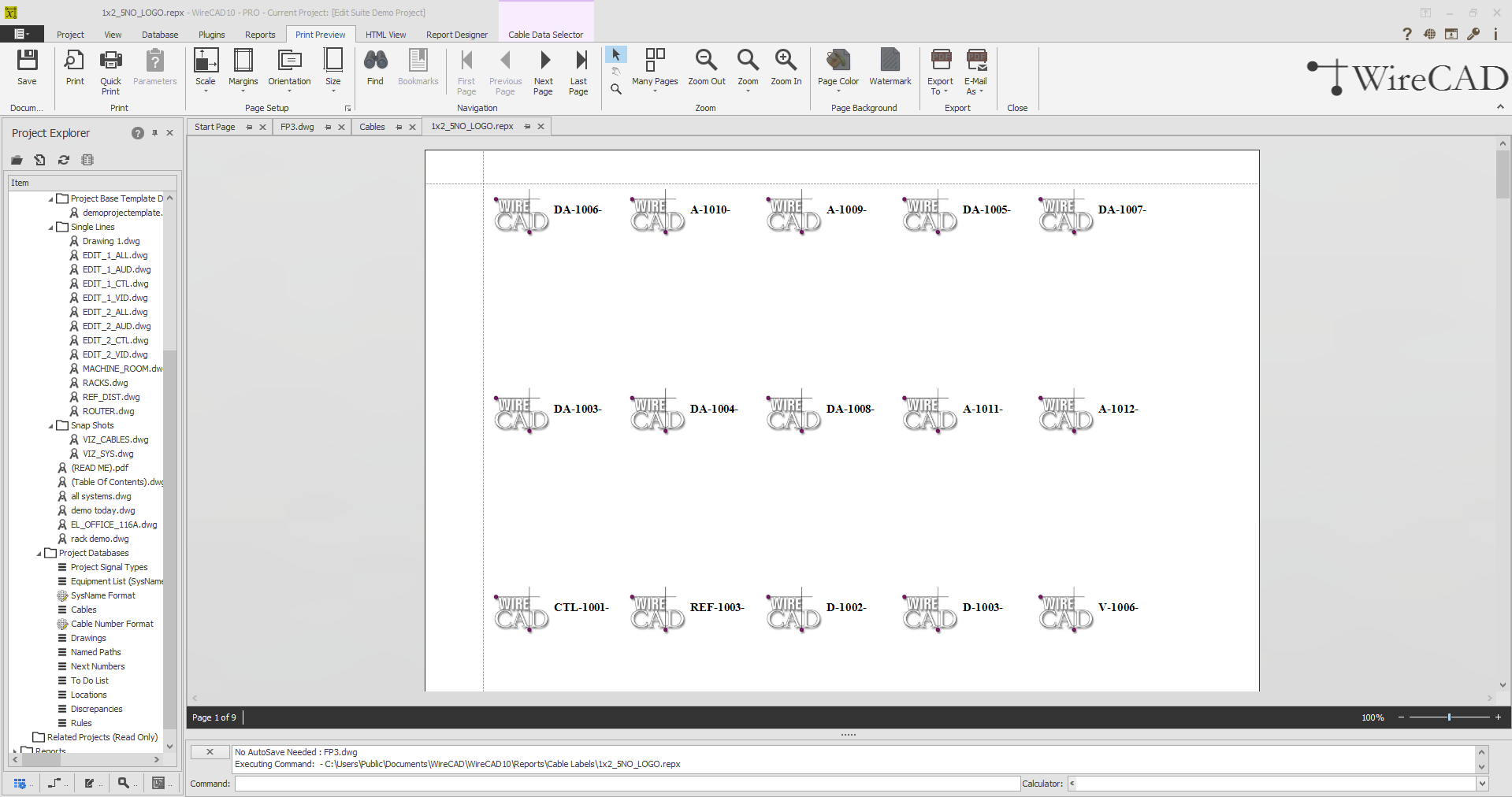Click the X button beside command log

210,752
